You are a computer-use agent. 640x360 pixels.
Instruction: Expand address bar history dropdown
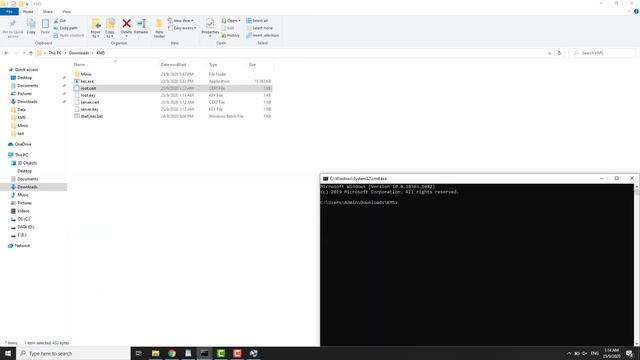(549, 53)
